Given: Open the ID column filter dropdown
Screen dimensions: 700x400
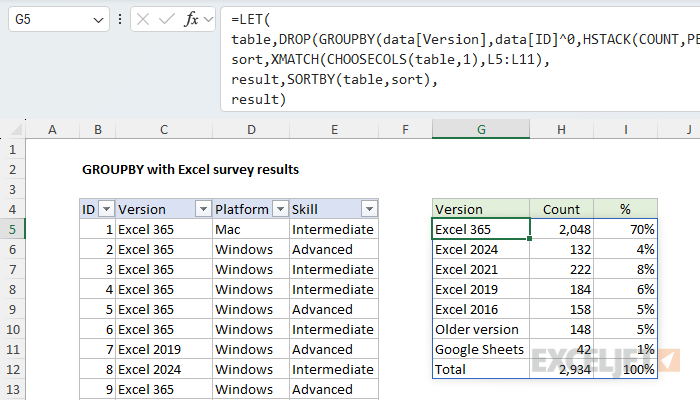Looking at the screenshot, I should point(106,209).
